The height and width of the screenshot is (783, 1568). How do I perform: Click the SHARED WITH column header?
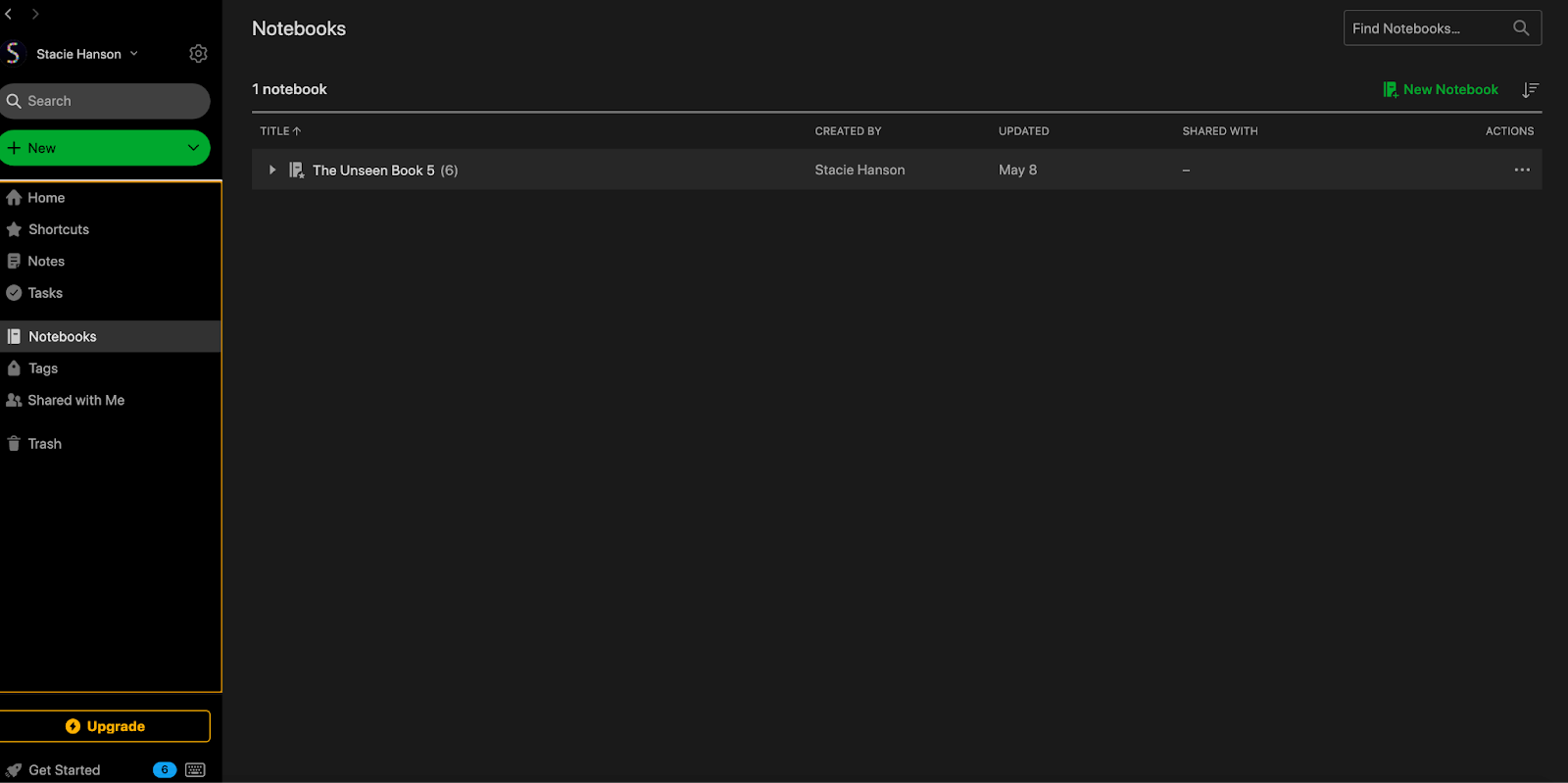(1220, 131)
